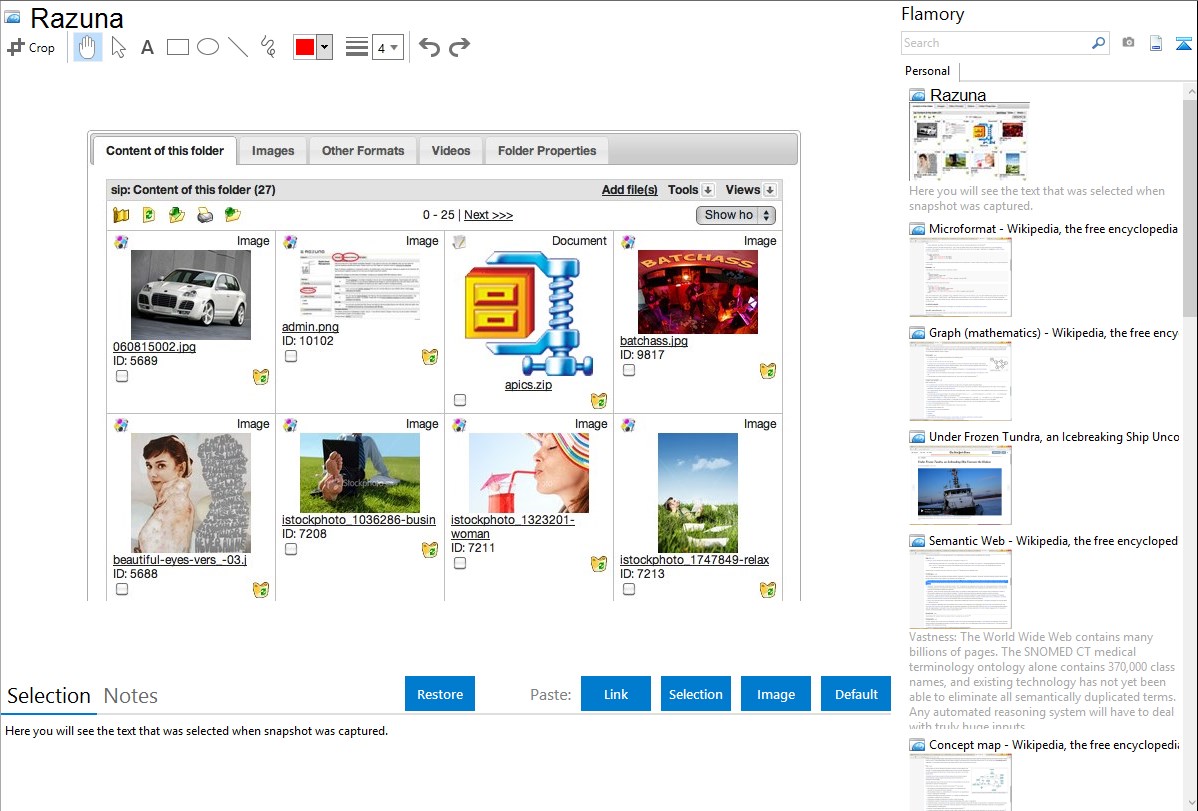Open the Show ho selector
This screenshot has height=811, width=1198.
[x=736, y=215]
